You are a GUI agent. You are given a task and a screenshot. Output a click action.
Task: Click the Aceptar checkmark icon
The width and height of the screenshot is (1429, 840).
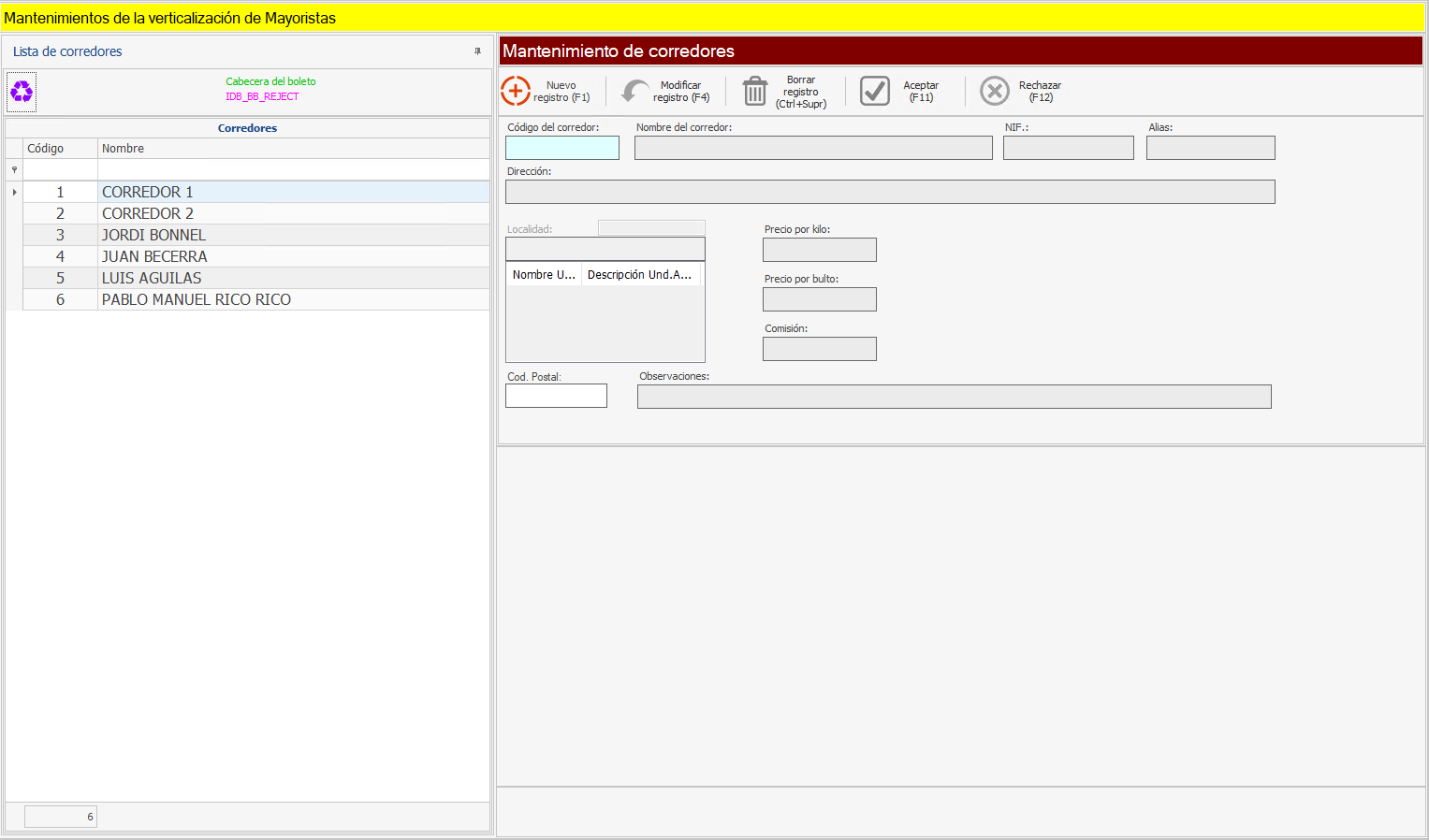point(875,91)
